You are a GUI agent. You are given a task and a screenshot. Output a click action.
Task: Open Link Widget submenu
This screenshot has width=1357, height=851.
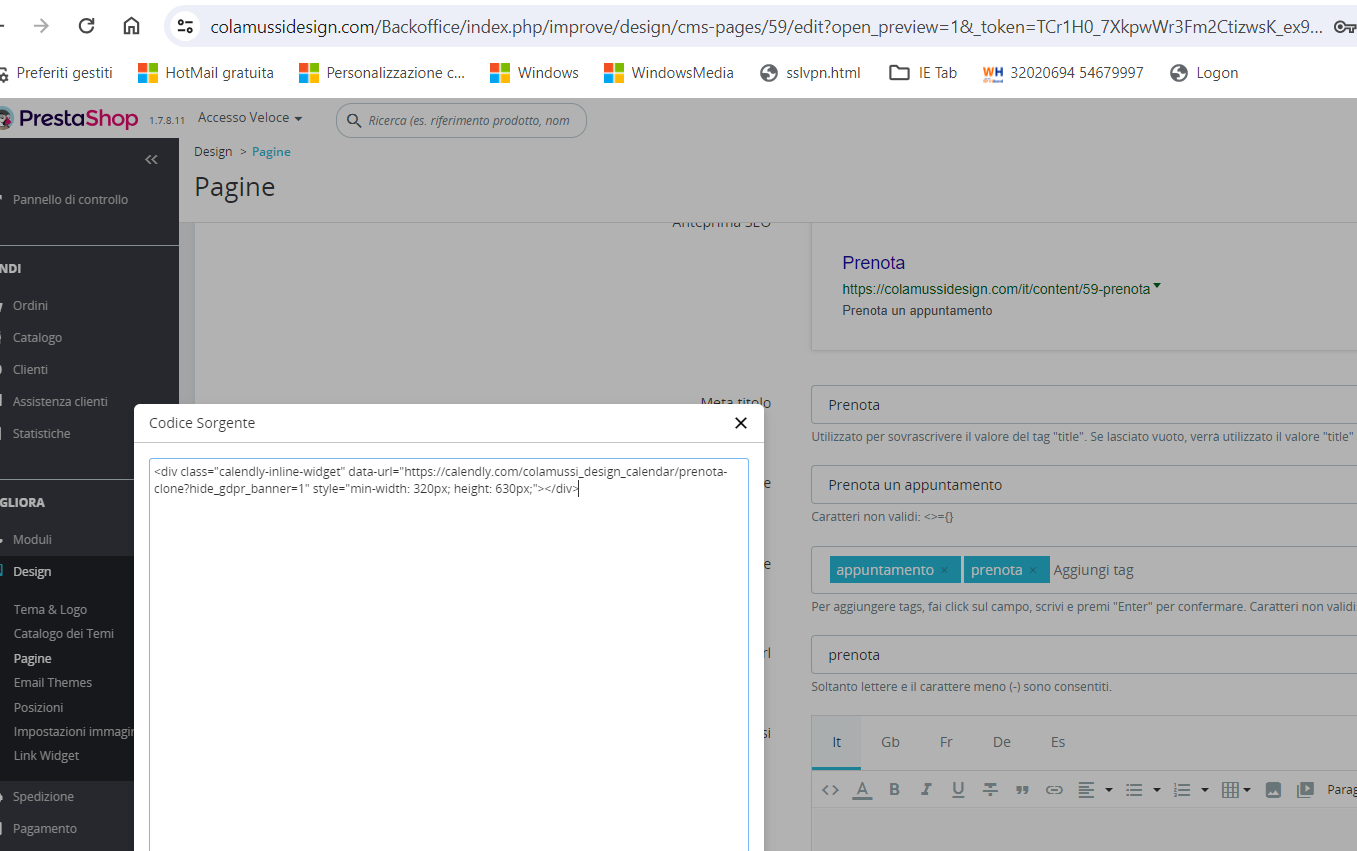click(x=46, y=756)
